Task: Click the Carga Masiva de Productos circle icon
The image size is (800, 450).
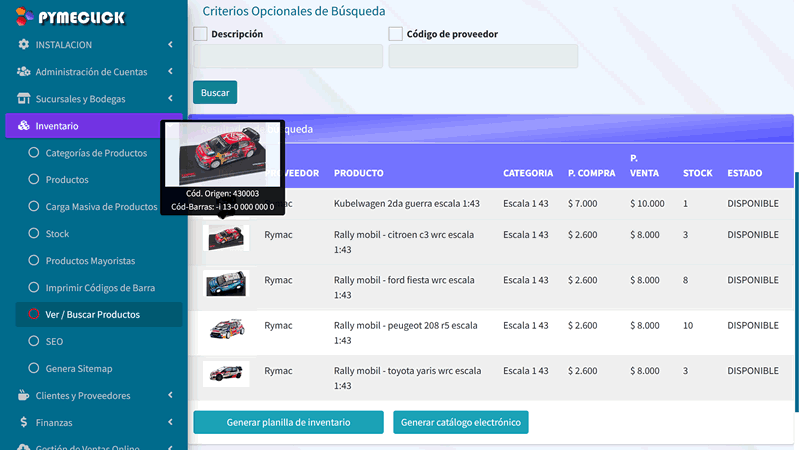Action: 34,207
